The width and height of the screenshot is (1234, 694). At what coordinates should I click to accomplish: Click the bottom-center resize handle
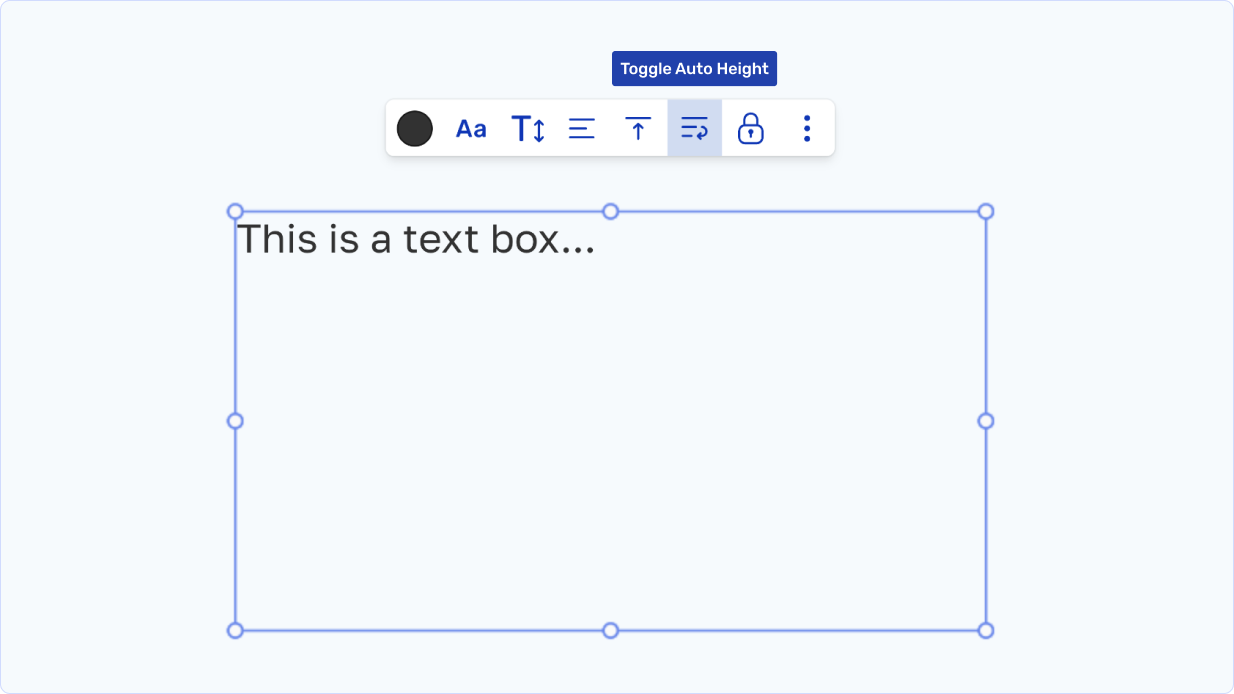tap(610, 630)
